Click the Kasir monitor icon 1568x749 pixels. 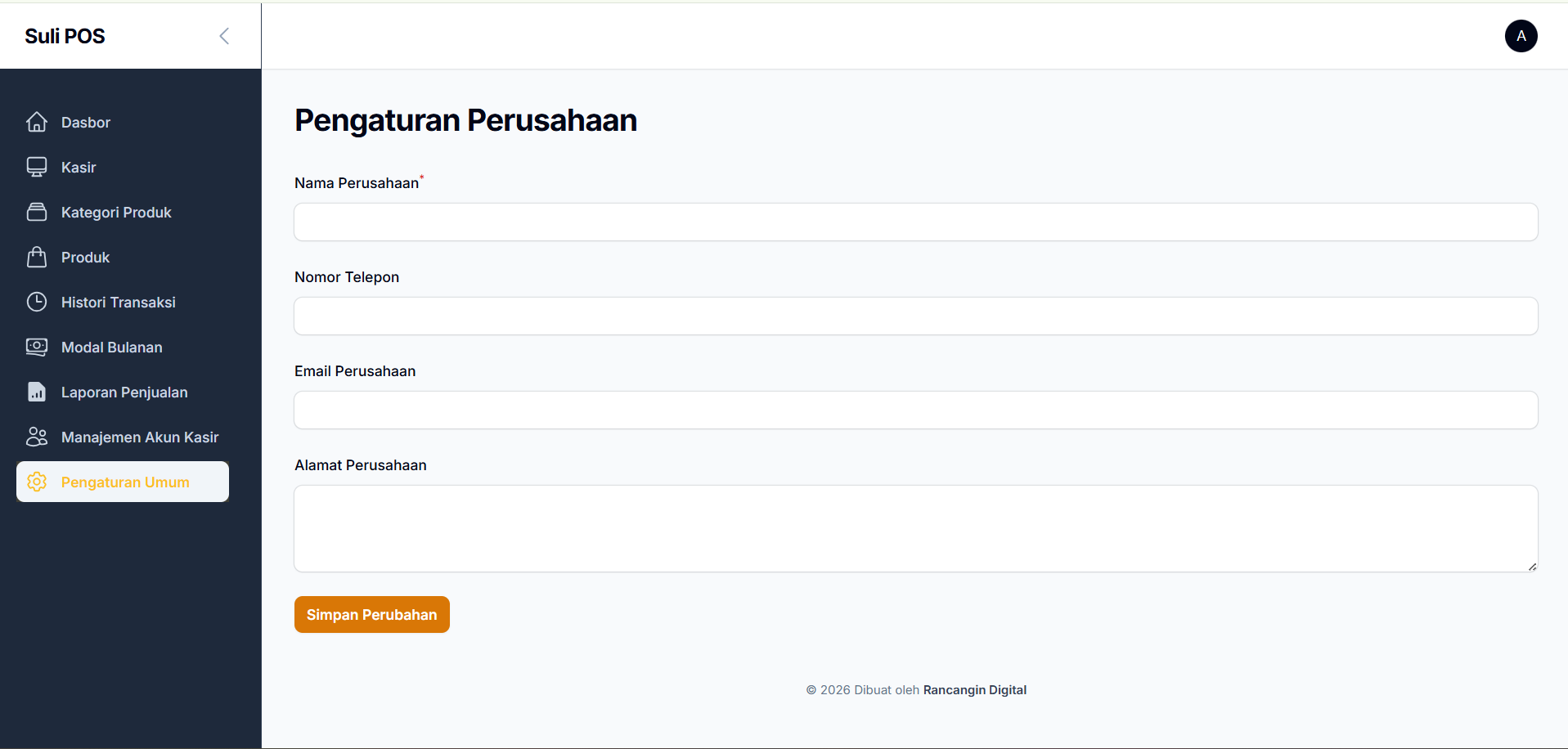click(x=37, y=167)
